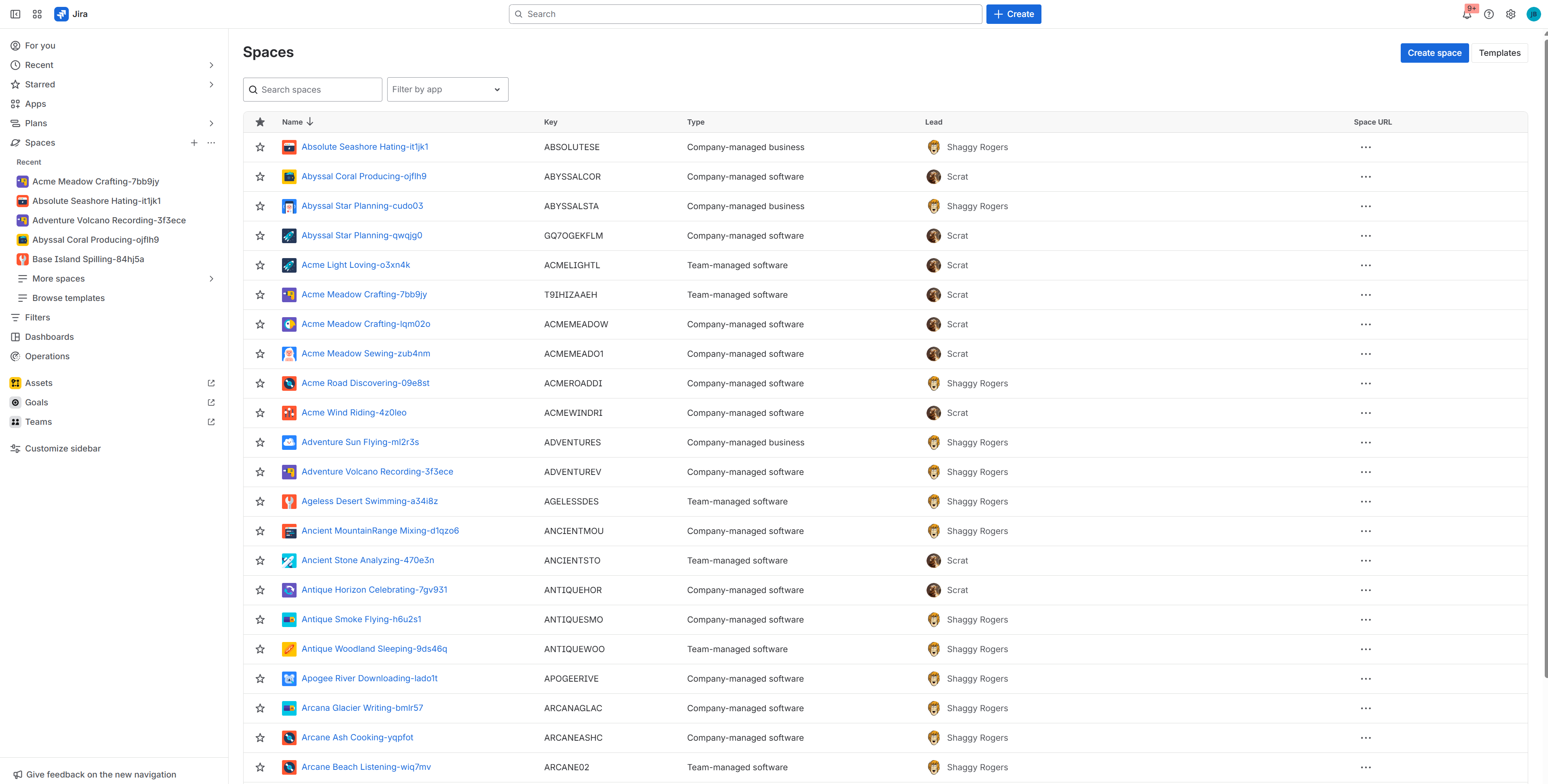1548x784 pixels.
Task: Click the plus icon next to Spaces
Action: (194, 143)
